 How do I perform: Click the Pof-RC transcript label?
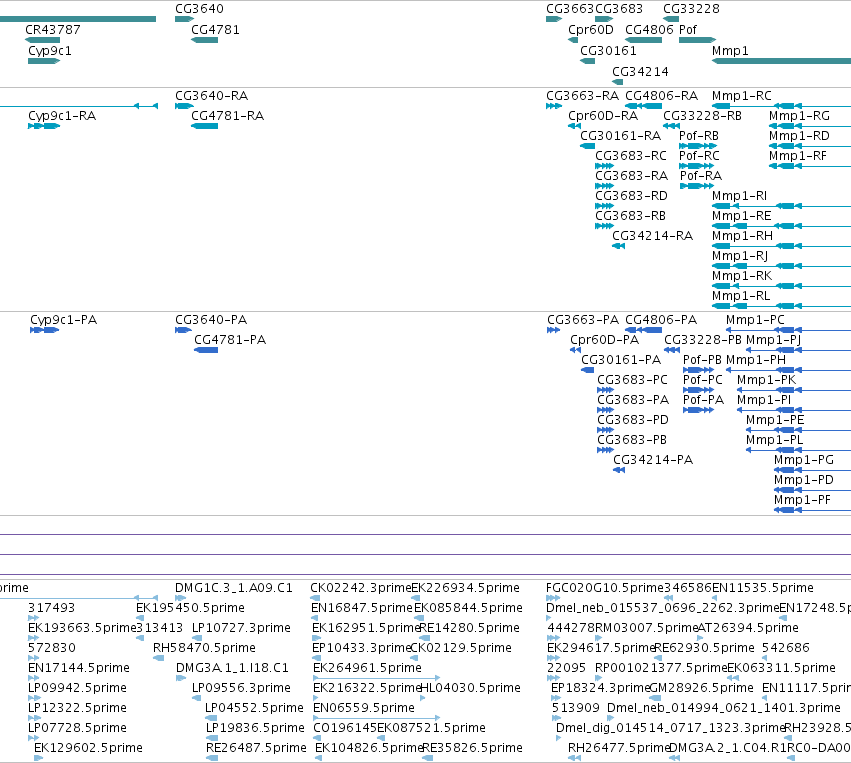pyautogui.click(x=699, y=156)
